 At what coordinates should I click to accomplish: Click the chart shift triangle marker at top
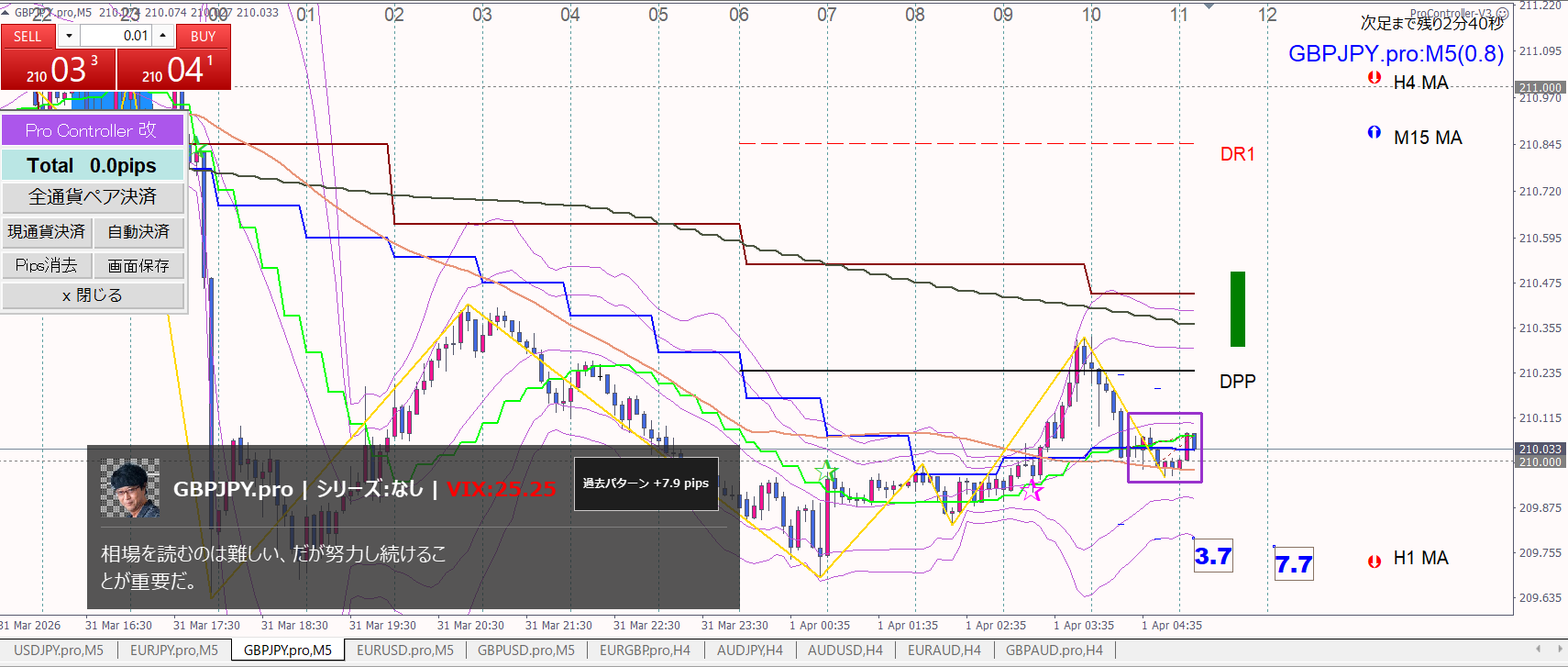click(x=1209, y=6)
